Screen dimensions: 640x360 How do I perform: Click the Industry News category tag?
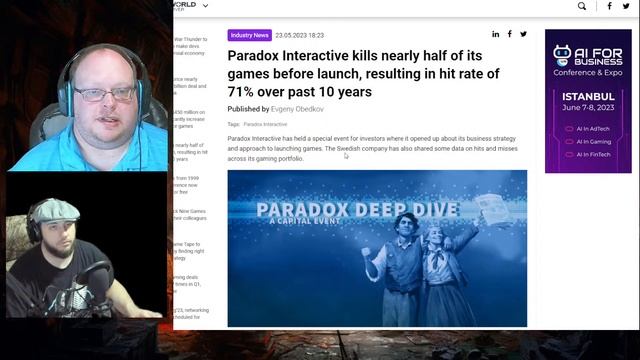tap(249, 35)
